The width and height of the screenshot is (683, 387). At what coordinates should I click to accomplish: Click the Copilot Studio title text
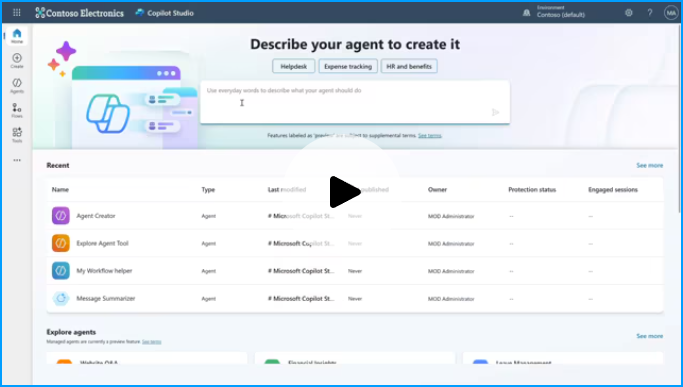pos(170,13)
